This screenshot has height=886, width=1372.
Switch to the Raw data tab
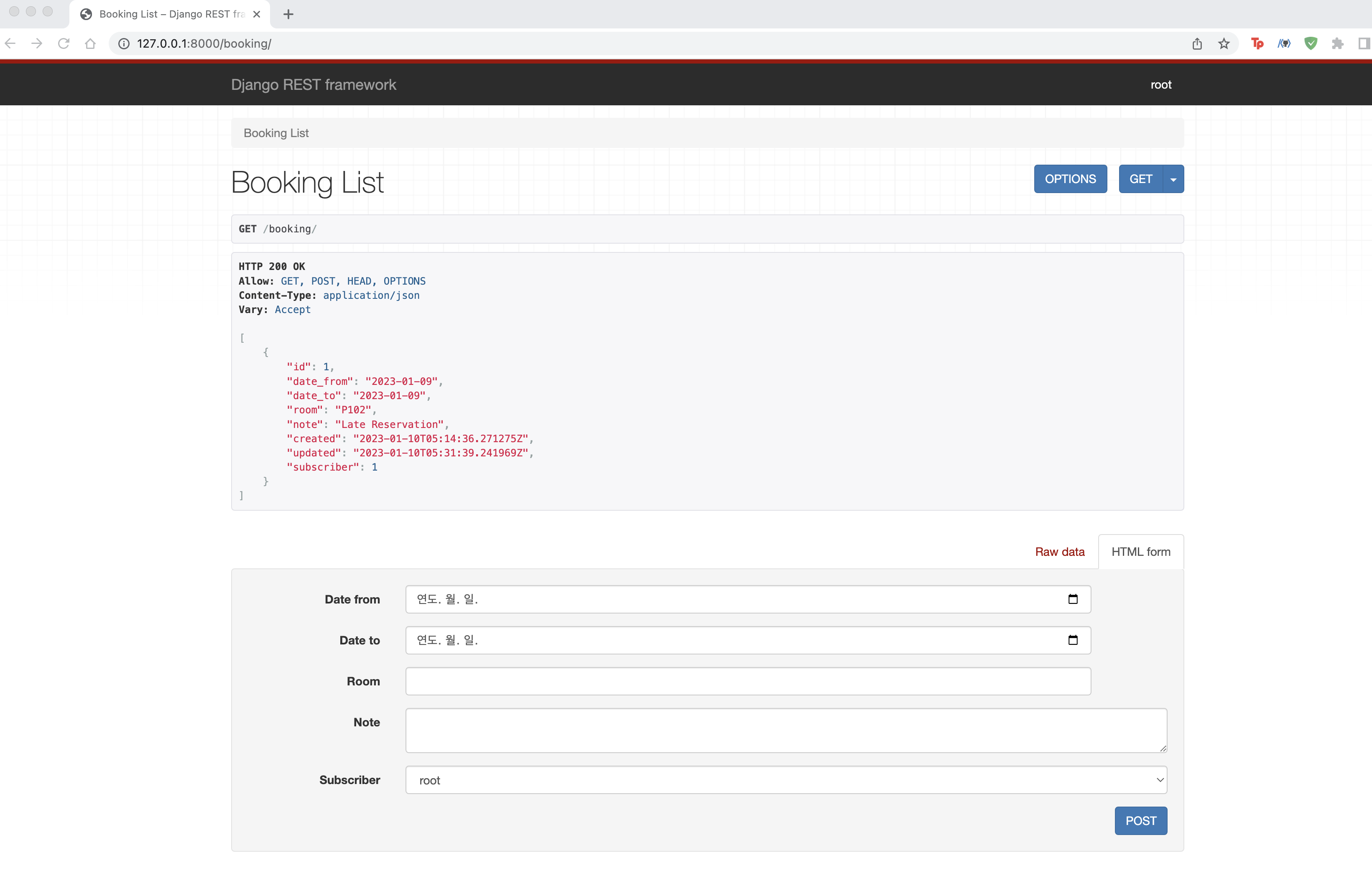click(x=1059, y=552)
